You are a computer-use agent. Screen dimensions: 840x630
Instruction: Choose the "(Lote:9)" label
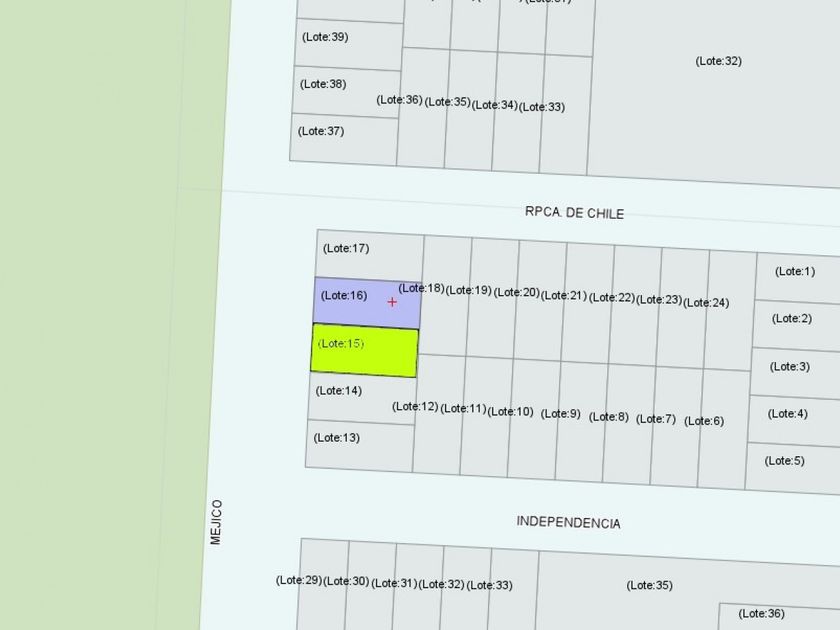[560, 414]
